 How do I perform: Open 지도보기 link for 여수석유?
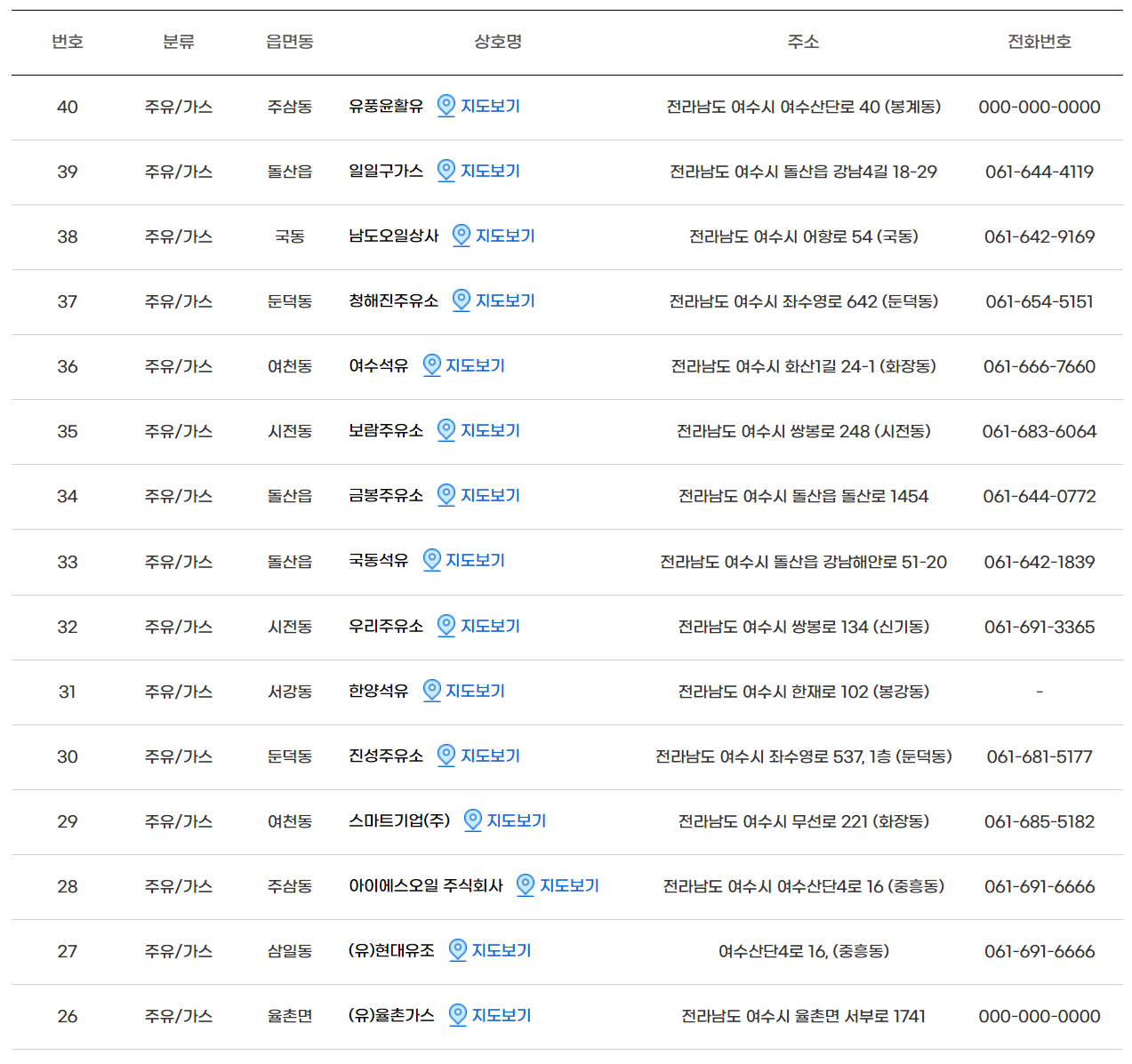click(x=475, y=365)
